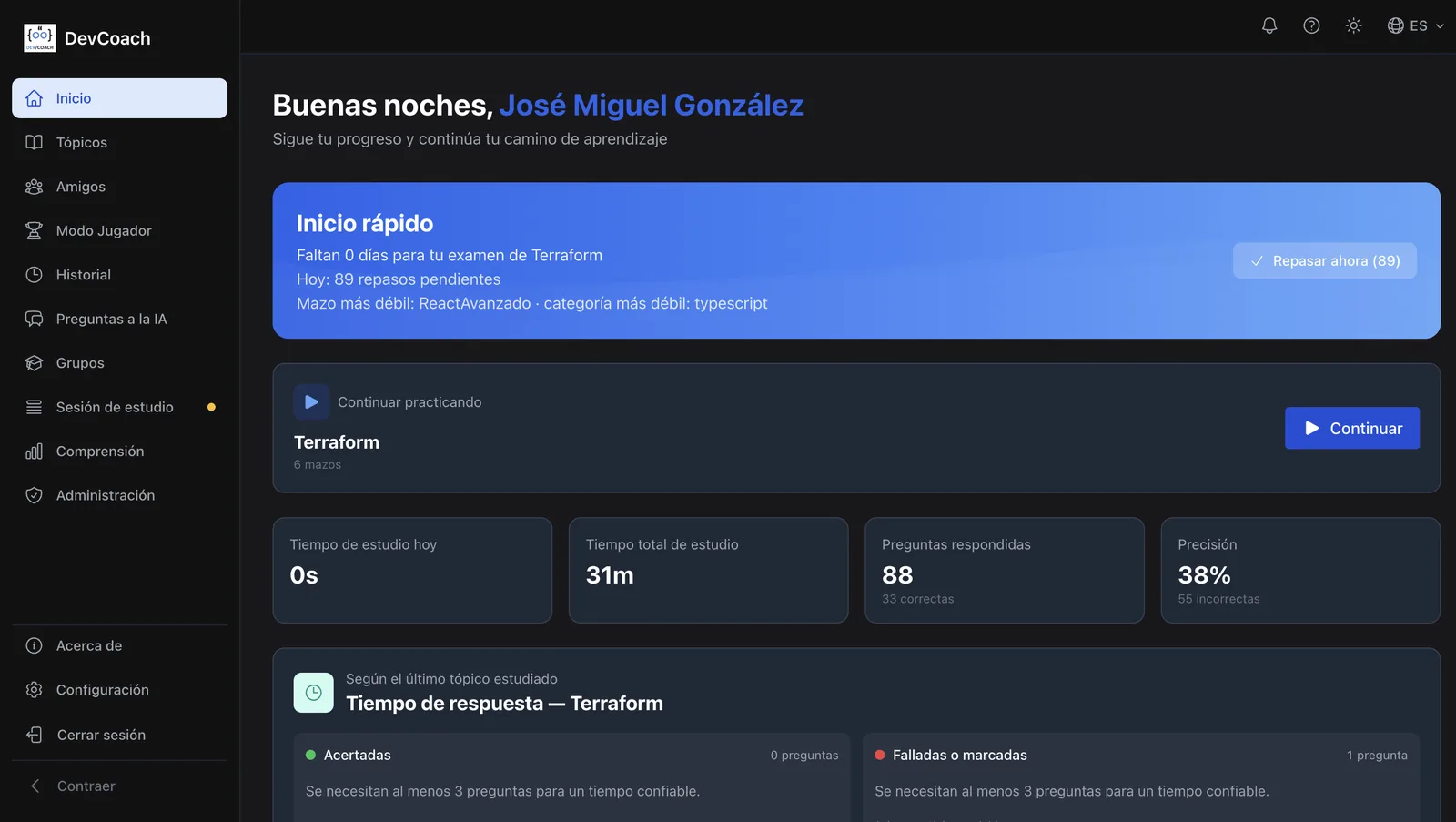Click the Preguntas a la IA chat icon
The width and height of the screenshot is (1456, 822).
(34, 319)
